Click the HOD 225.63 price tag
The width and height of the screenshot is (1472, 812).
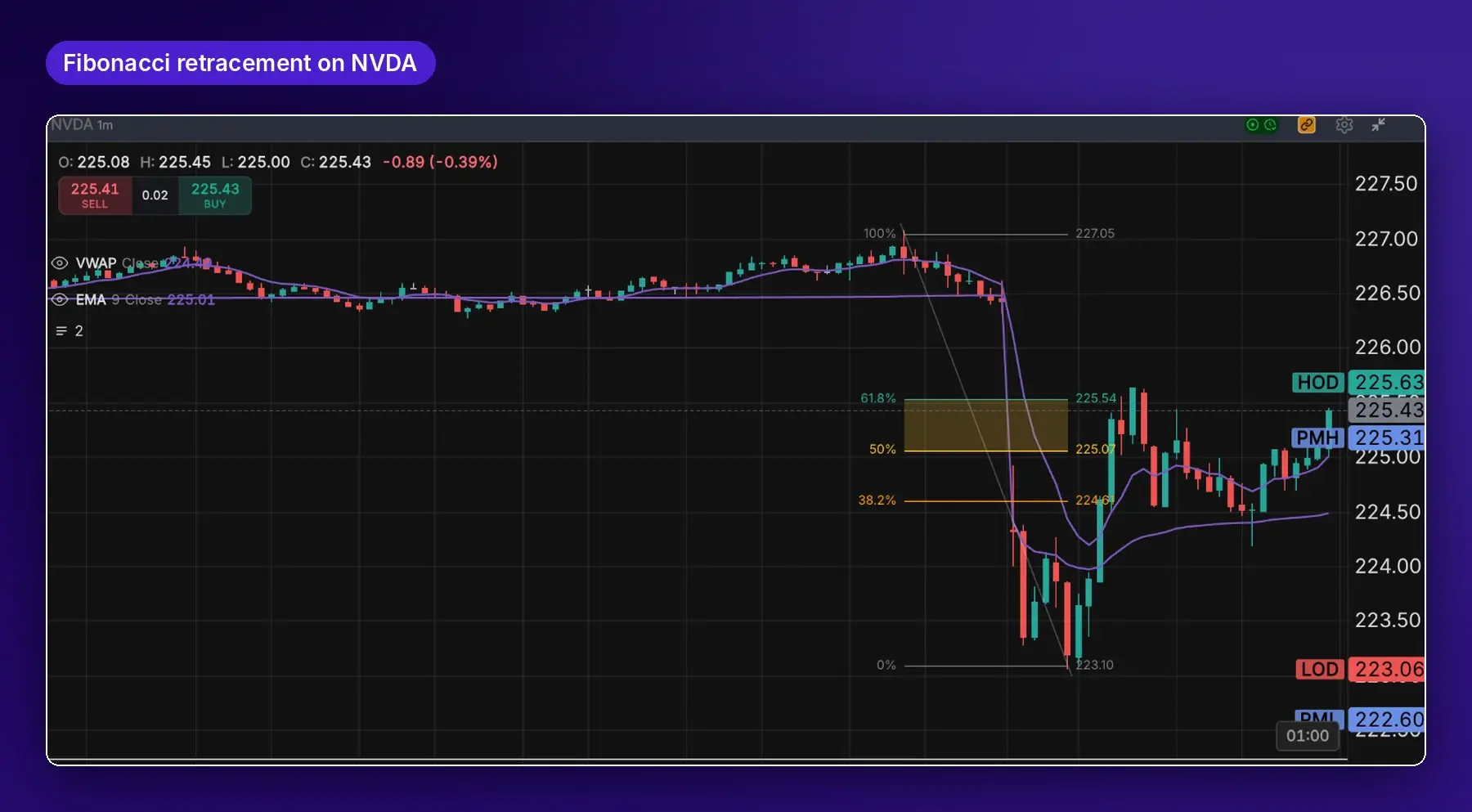click(1358, 382)
